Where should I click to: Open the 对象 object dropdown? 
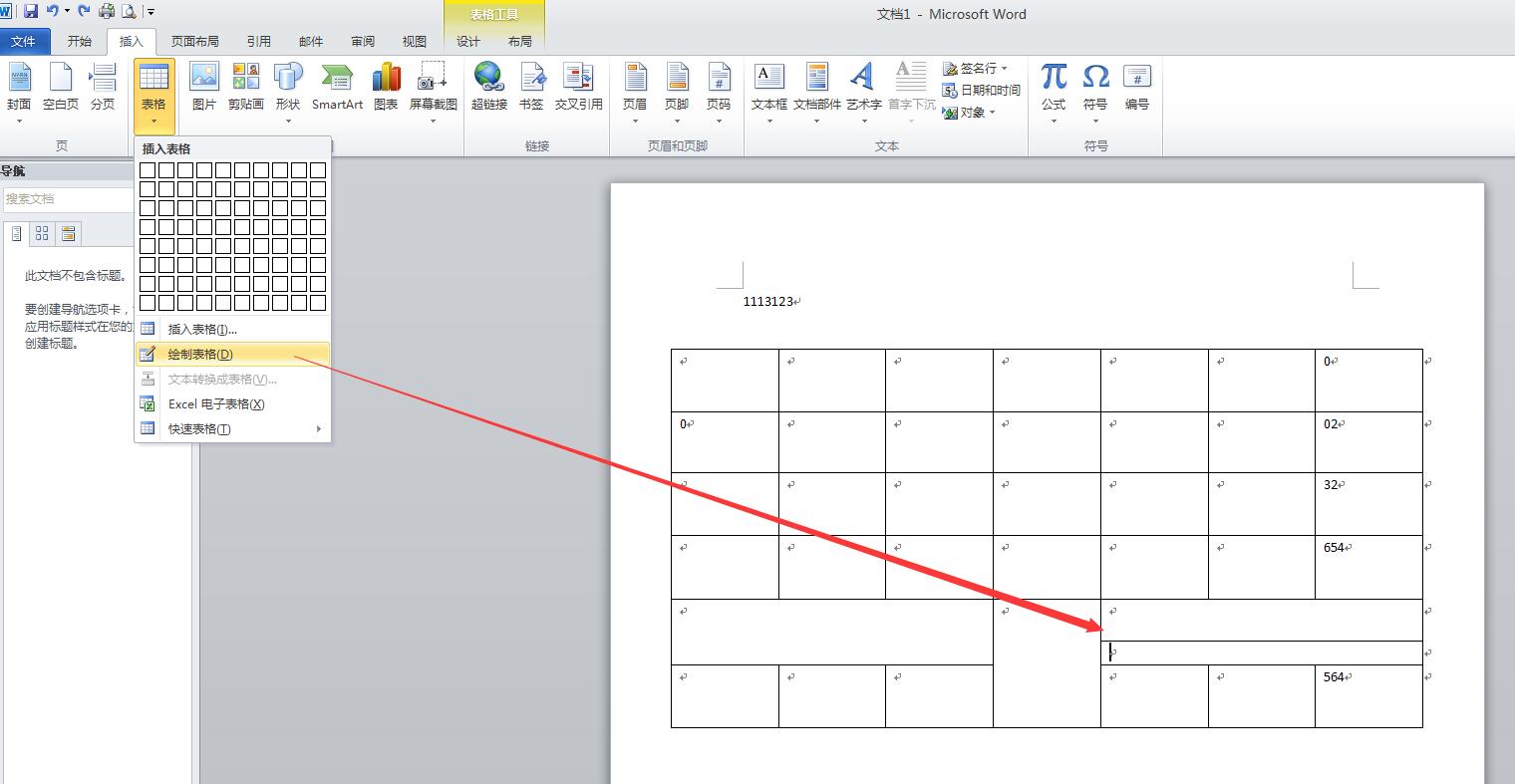tap(969, 113)
